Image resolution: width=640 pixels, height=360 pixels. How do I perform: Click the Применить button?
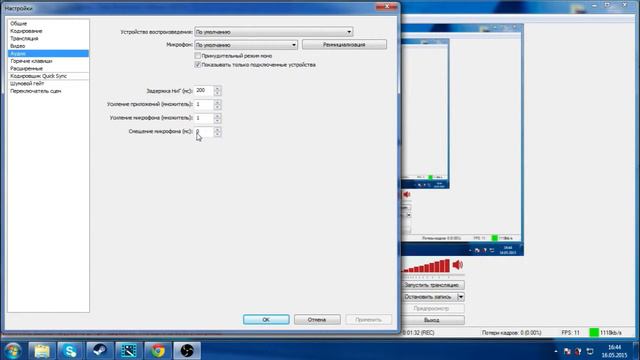(369, 320)
